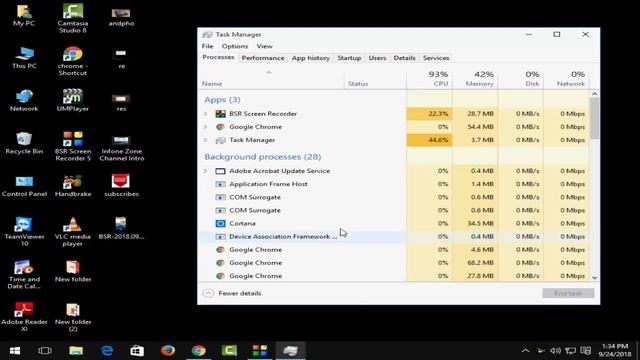Switch to the Startup tab

pyautogui.click(x=349, y=58)
